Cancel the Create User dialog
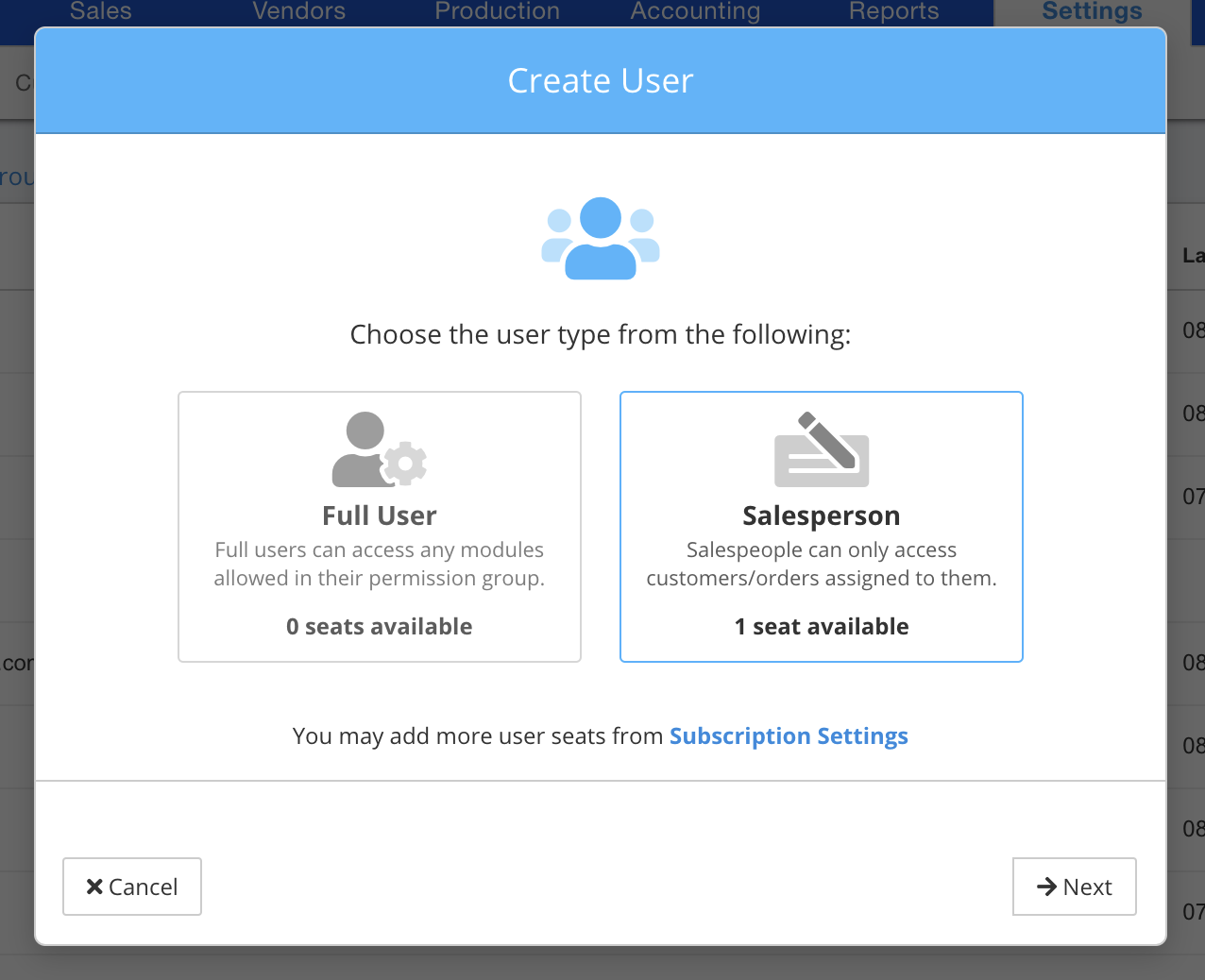 pos(132,887)
